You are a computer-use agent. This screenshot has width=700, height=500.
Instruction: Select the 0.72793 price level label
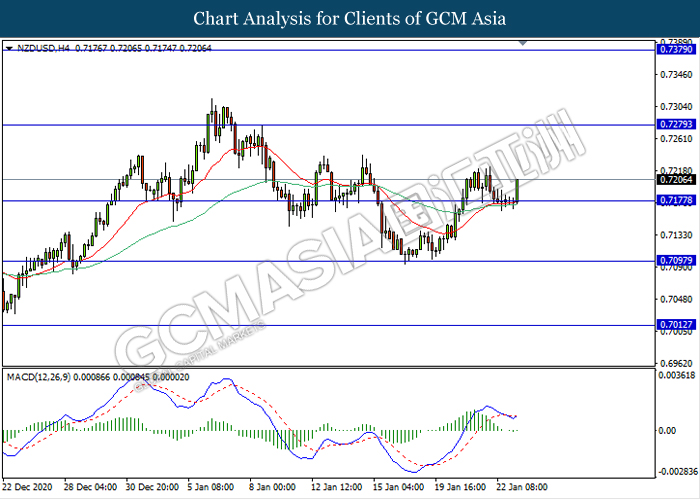(x=676, y=124)
